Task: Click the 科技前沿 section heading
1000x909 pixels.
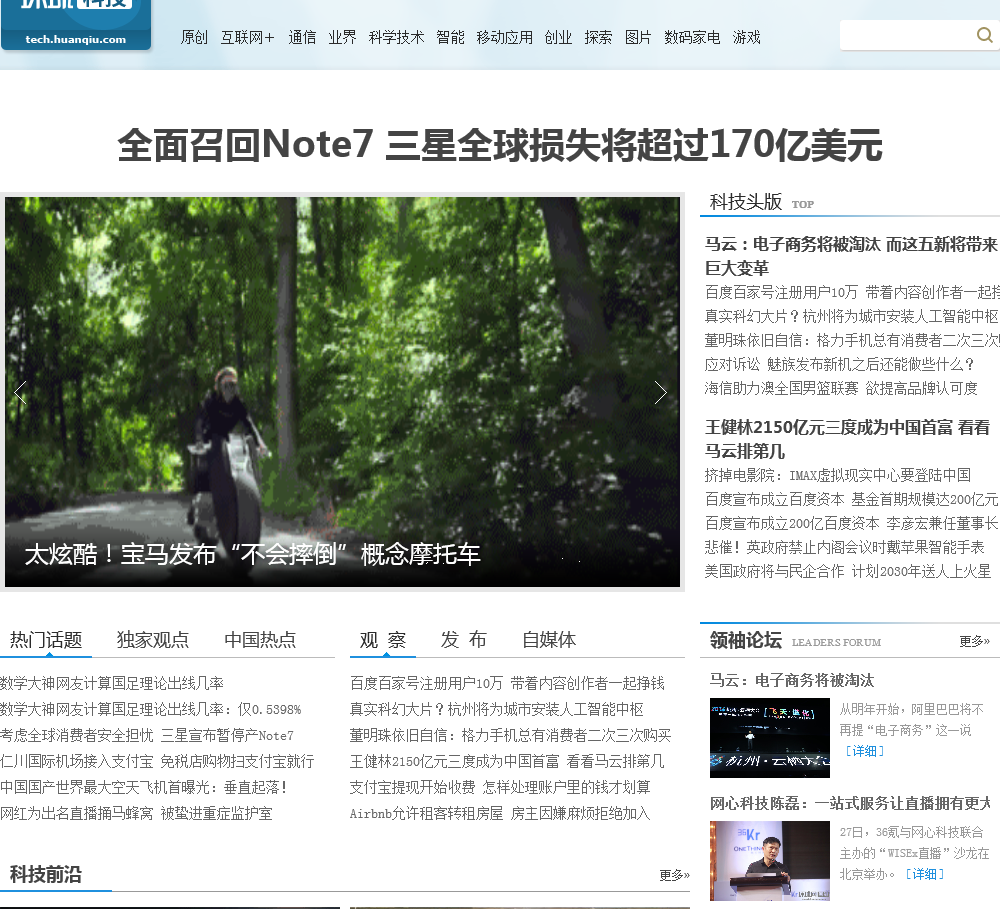Action: [x=46, y=874]
